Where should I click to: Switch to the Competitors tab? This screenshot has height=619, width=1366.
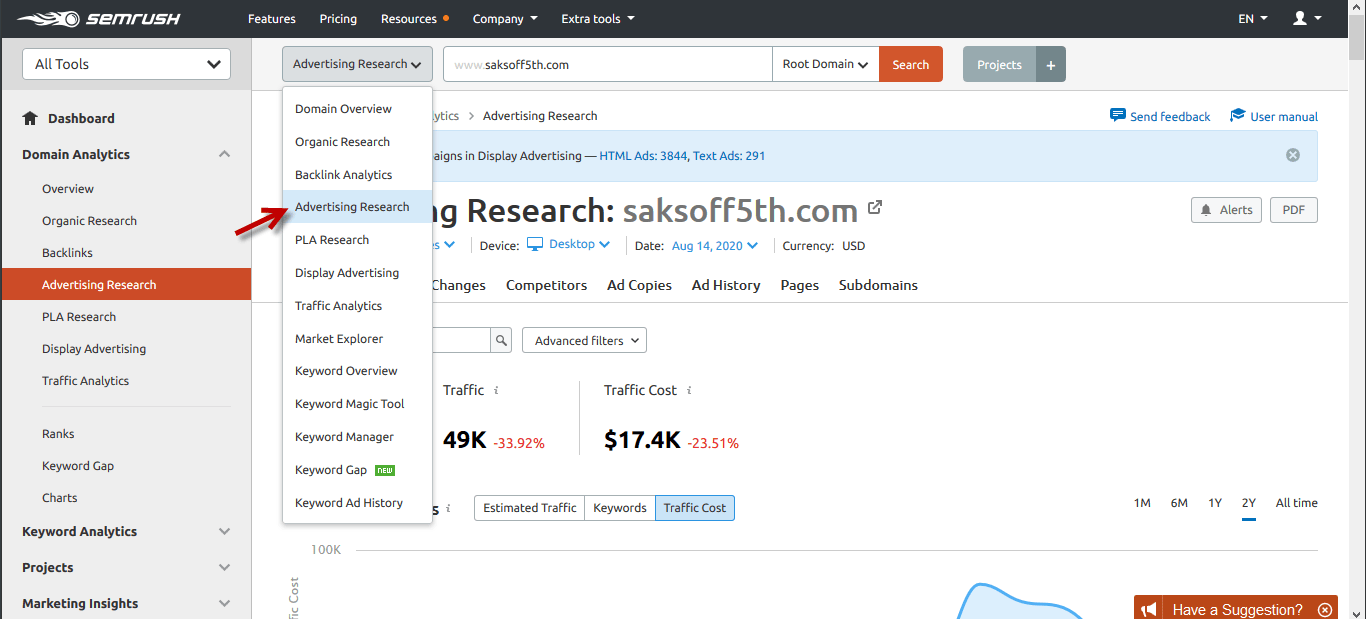coord(546,285)
